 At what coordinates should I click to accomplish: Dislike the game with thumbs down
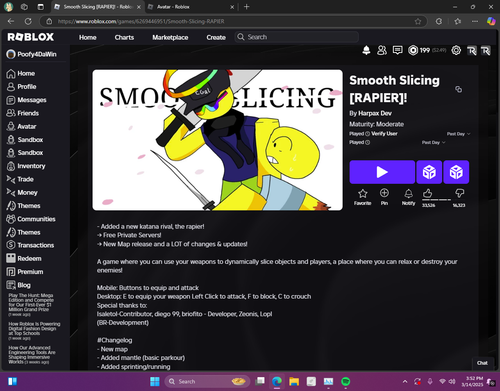point(460,193)
